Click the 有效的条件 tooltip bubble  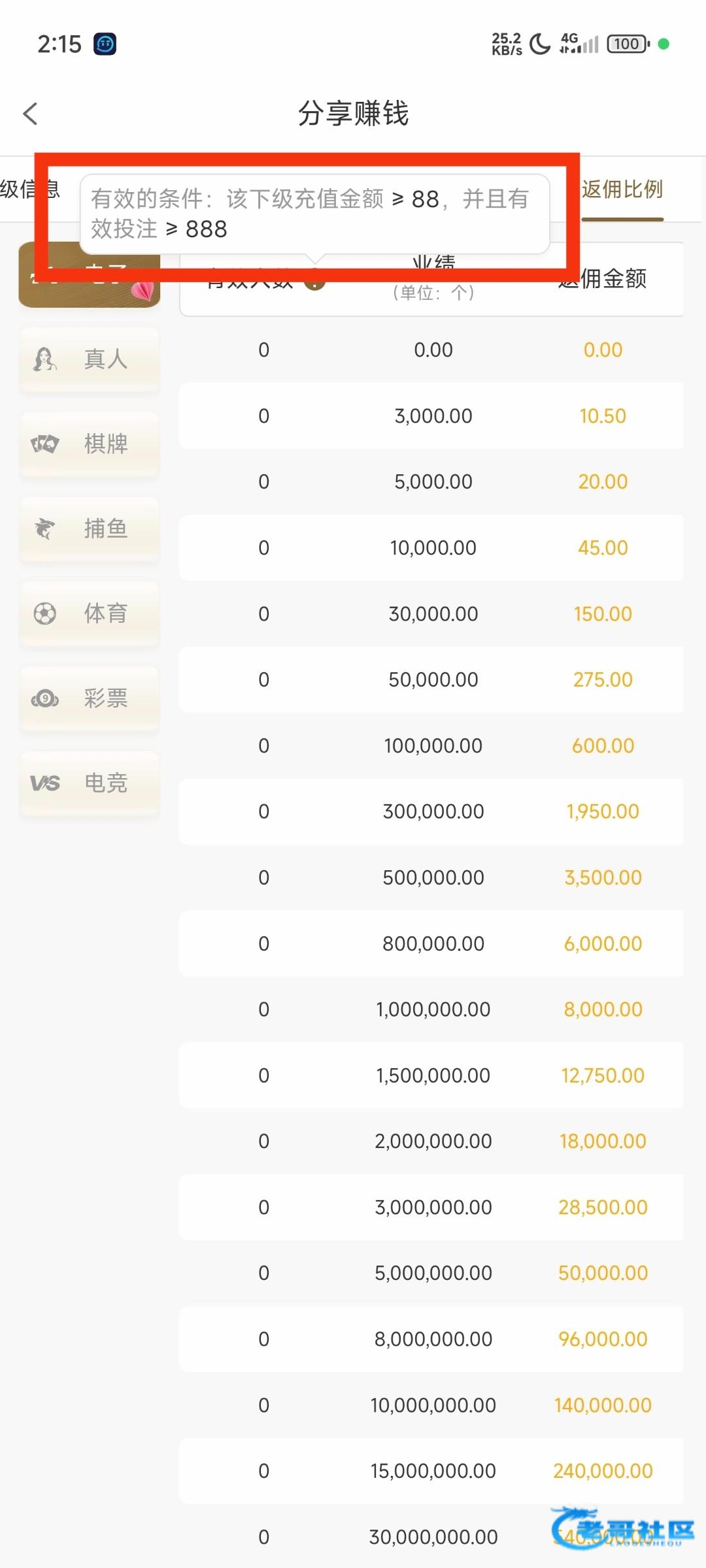314,214
